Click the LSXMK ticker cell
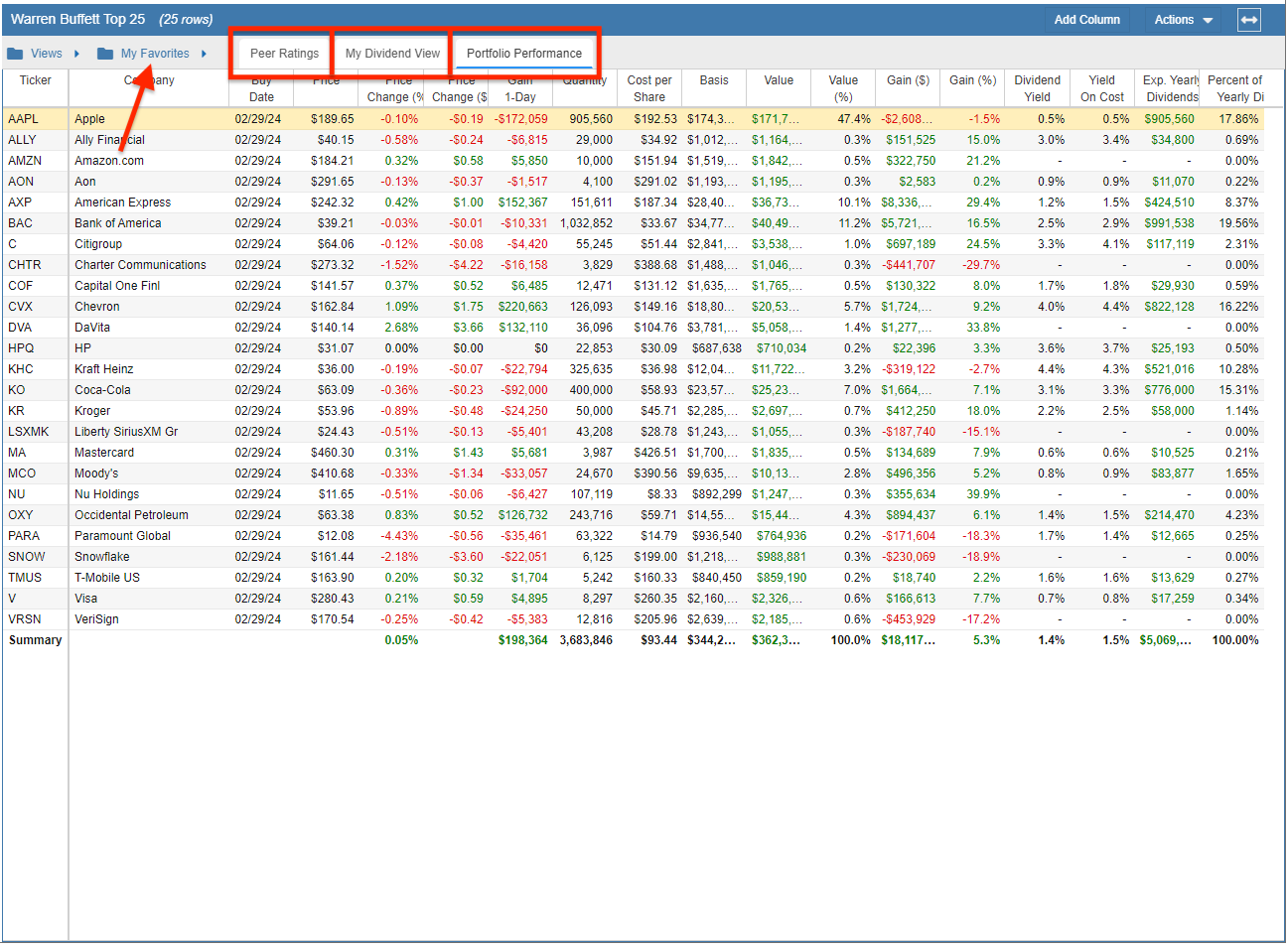The width and height of the screenshot is (1288, 948). (28, 432)
